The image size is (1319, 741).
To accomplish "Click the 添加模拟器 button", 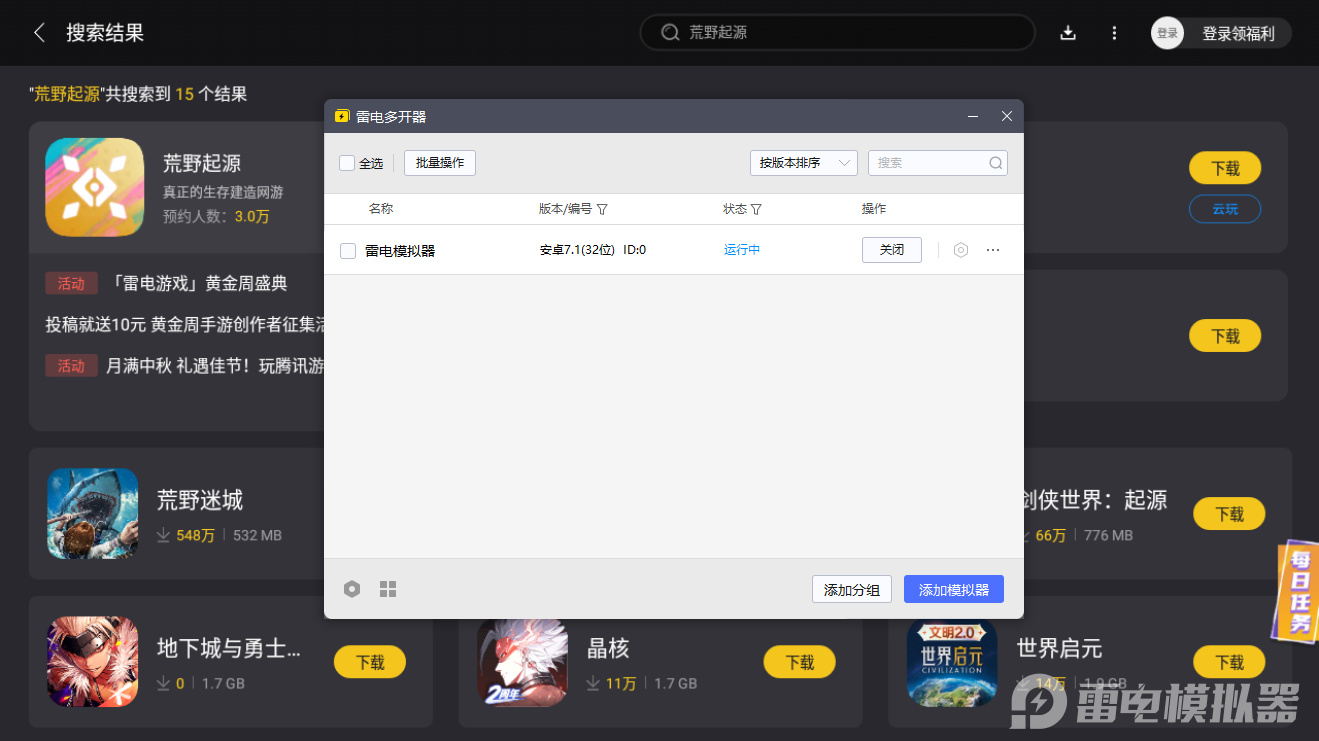I will 952,589.
